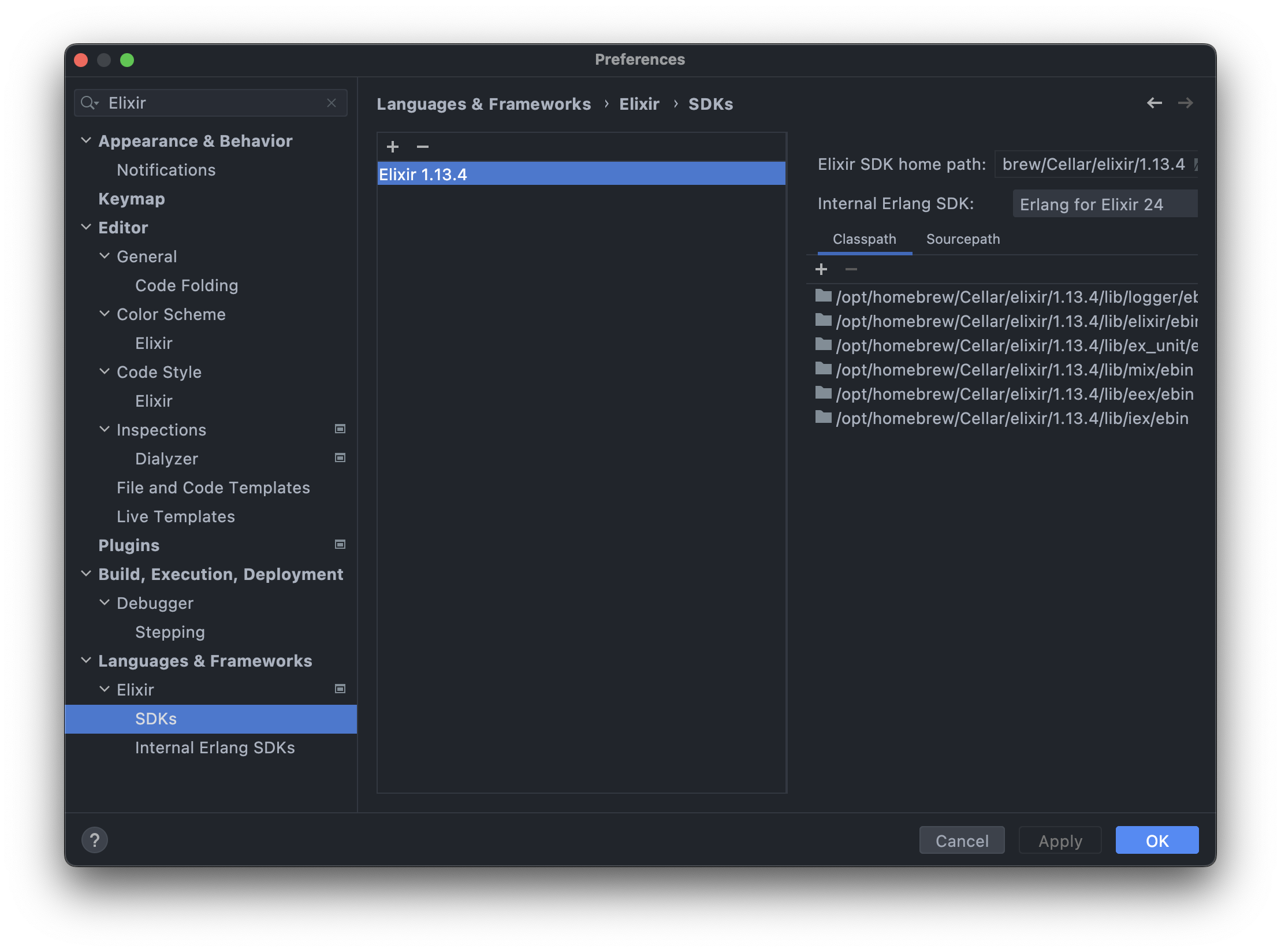Image resolution: width=1281 pixels, height=952 pixels.
Task: Add a classpath entry with the plus icon
Action: coord(821,269)
